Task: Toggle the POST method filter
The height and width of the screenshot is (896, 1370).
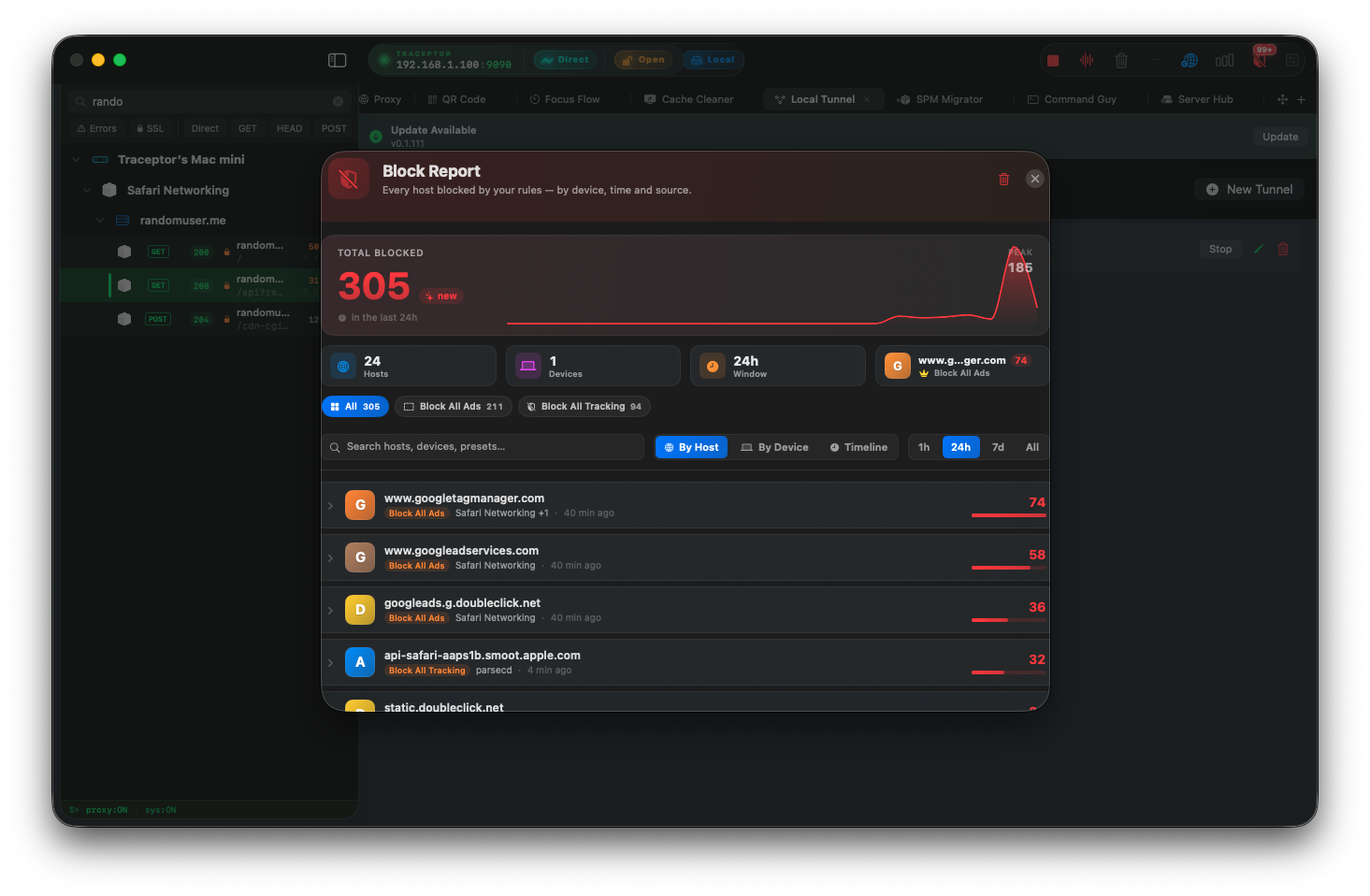Action: [x=334, y=129]
